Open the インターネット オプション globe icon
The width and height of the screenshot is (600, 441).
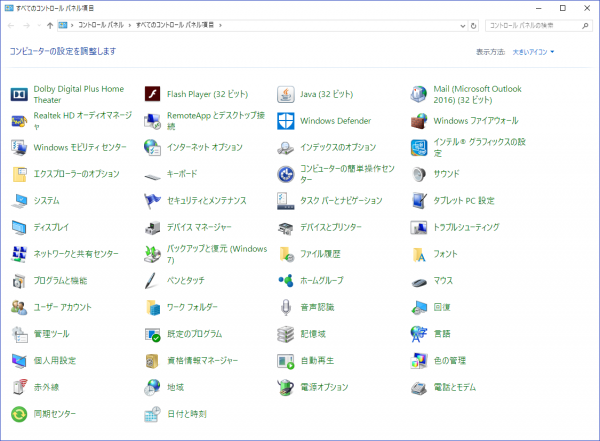point(152,147)
